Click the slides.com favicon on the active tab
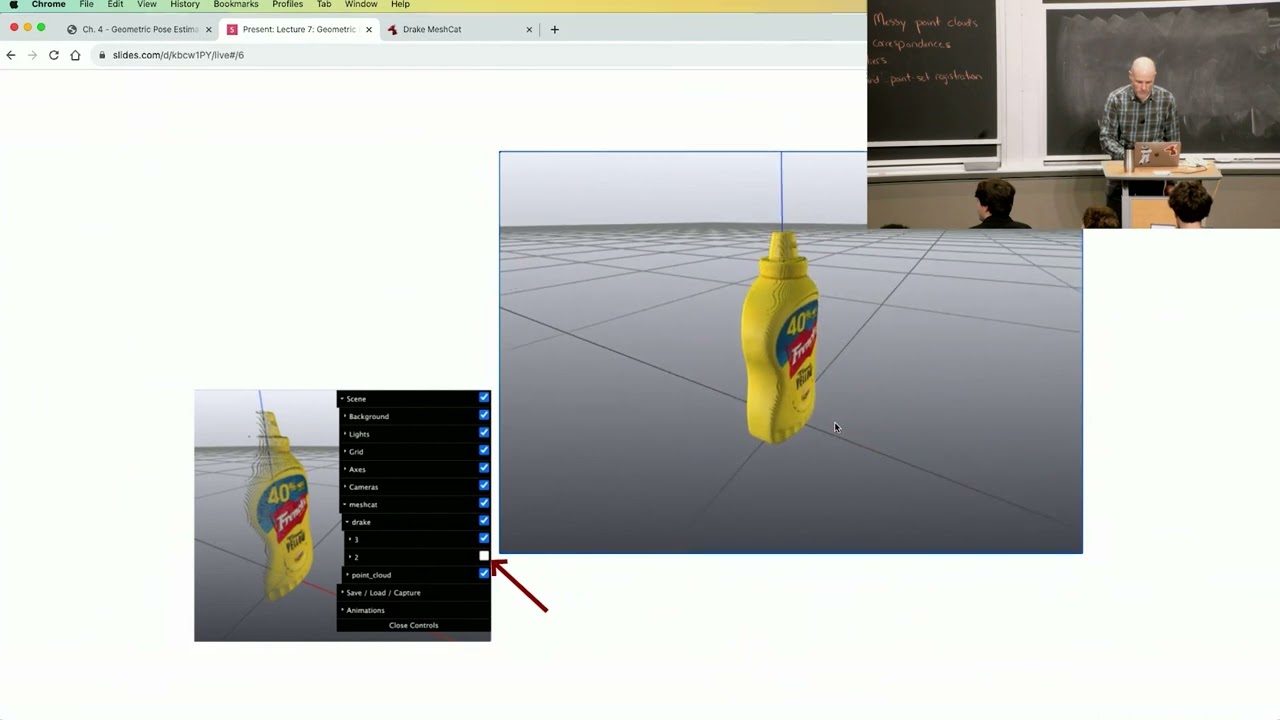The height and width of the screenshot is (720, 1280). point(232,29)
